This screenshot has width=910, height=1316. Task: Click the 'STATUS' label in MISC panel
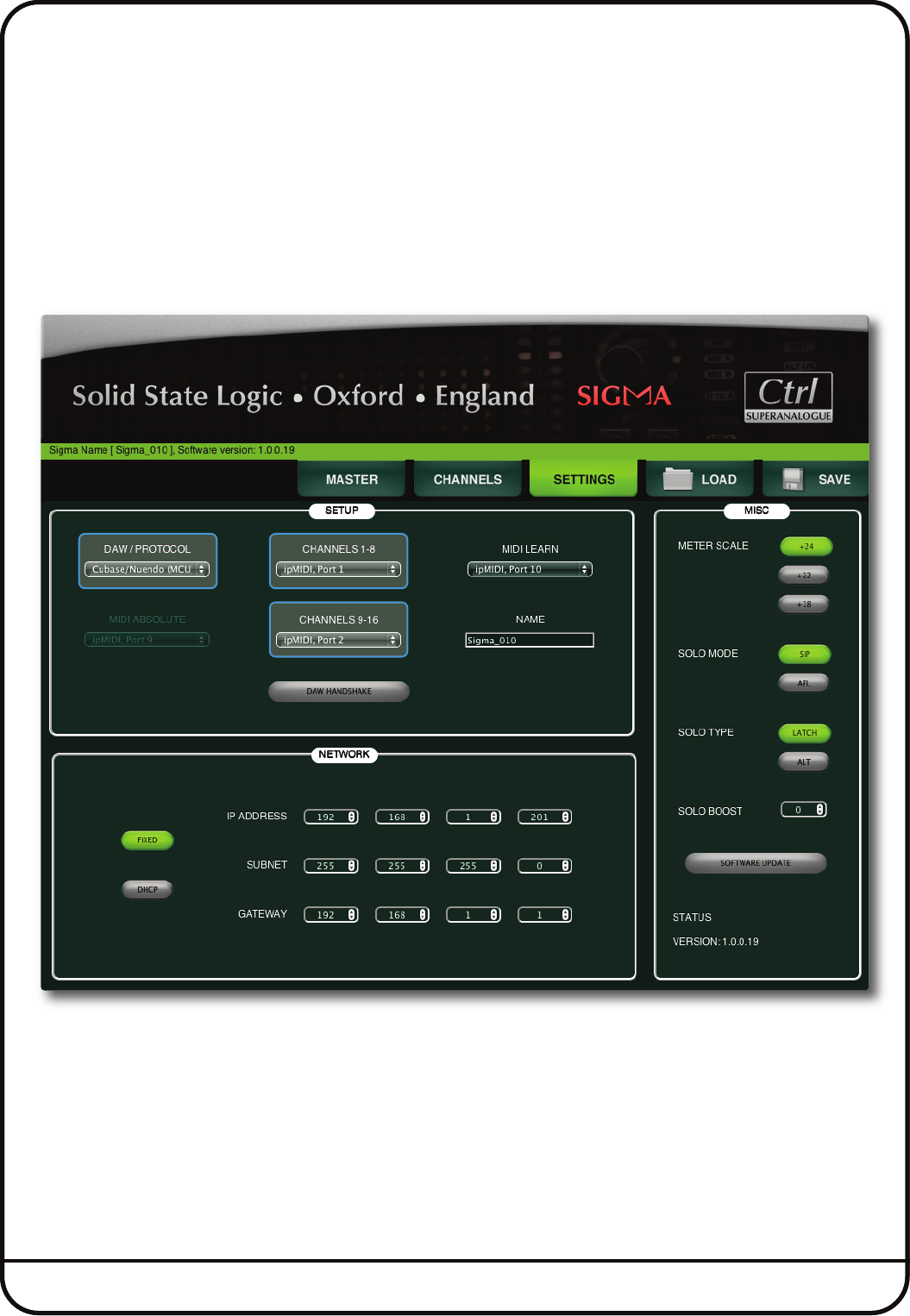tap(692, 918)
